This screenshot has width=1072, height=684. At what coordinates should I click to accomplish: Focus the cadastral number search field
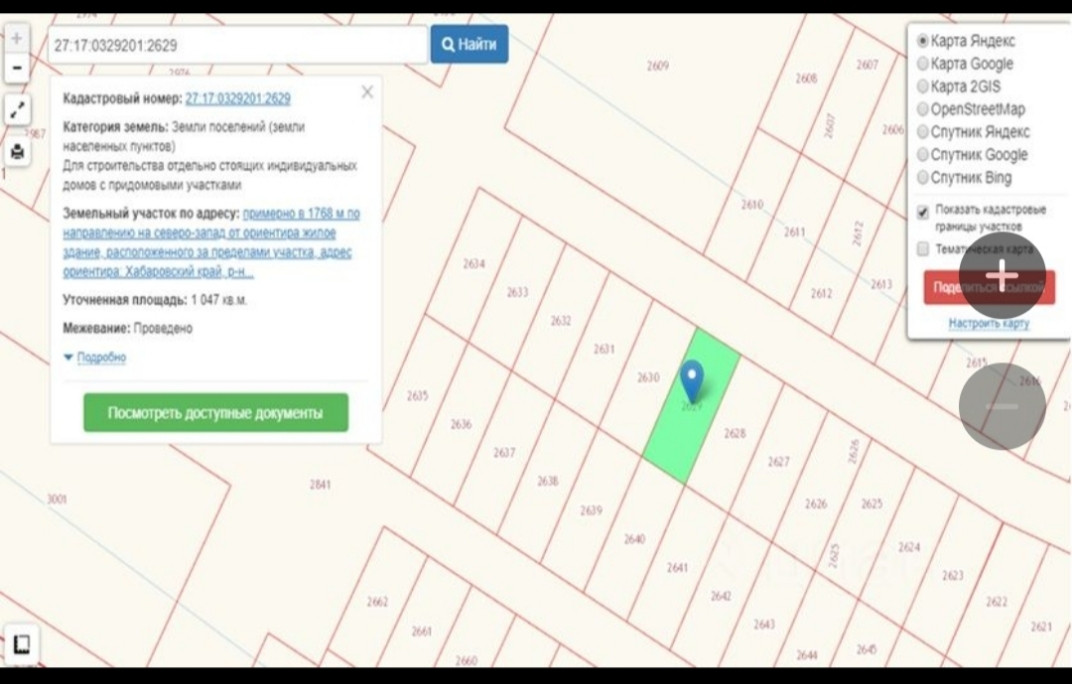tap(237, 45)
